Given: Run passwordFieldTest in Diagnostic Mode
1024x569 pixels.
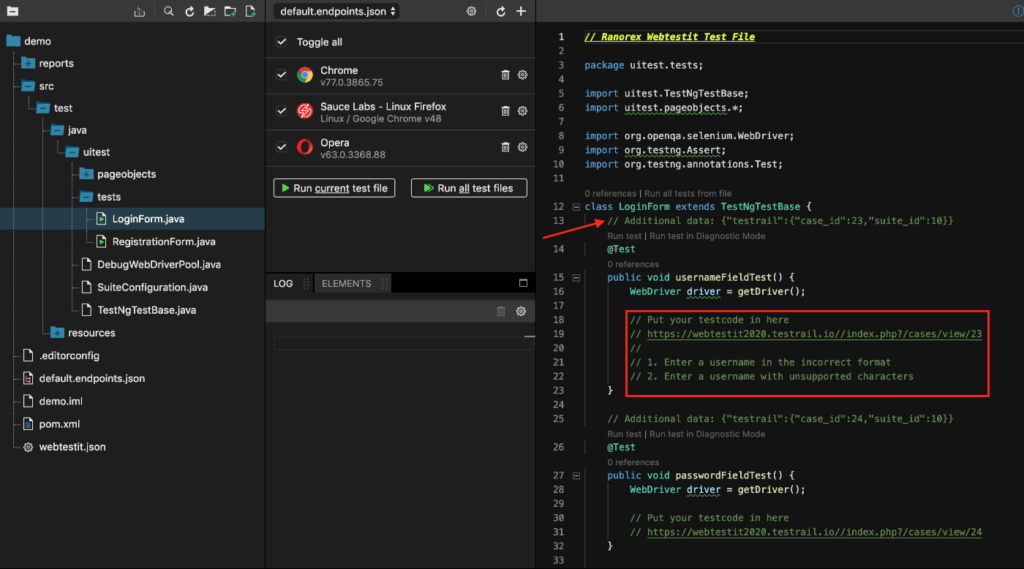Looking at the screenshot, I should 707,434.
